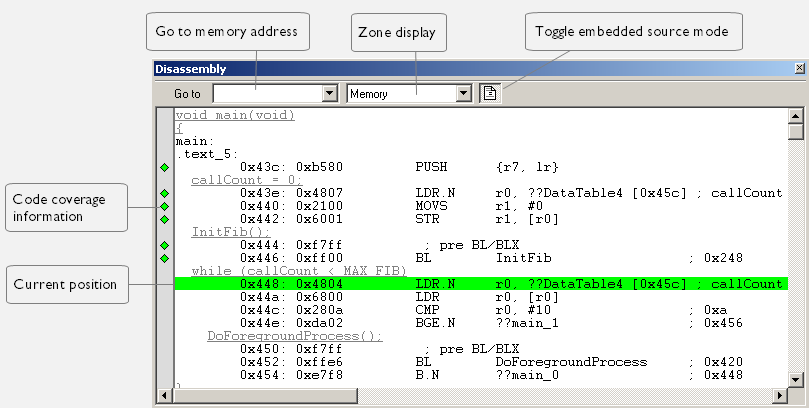Click coverage diamond beside BL InitFib 0x446
This screenshot has width=809, height=408.
(164, 258)
